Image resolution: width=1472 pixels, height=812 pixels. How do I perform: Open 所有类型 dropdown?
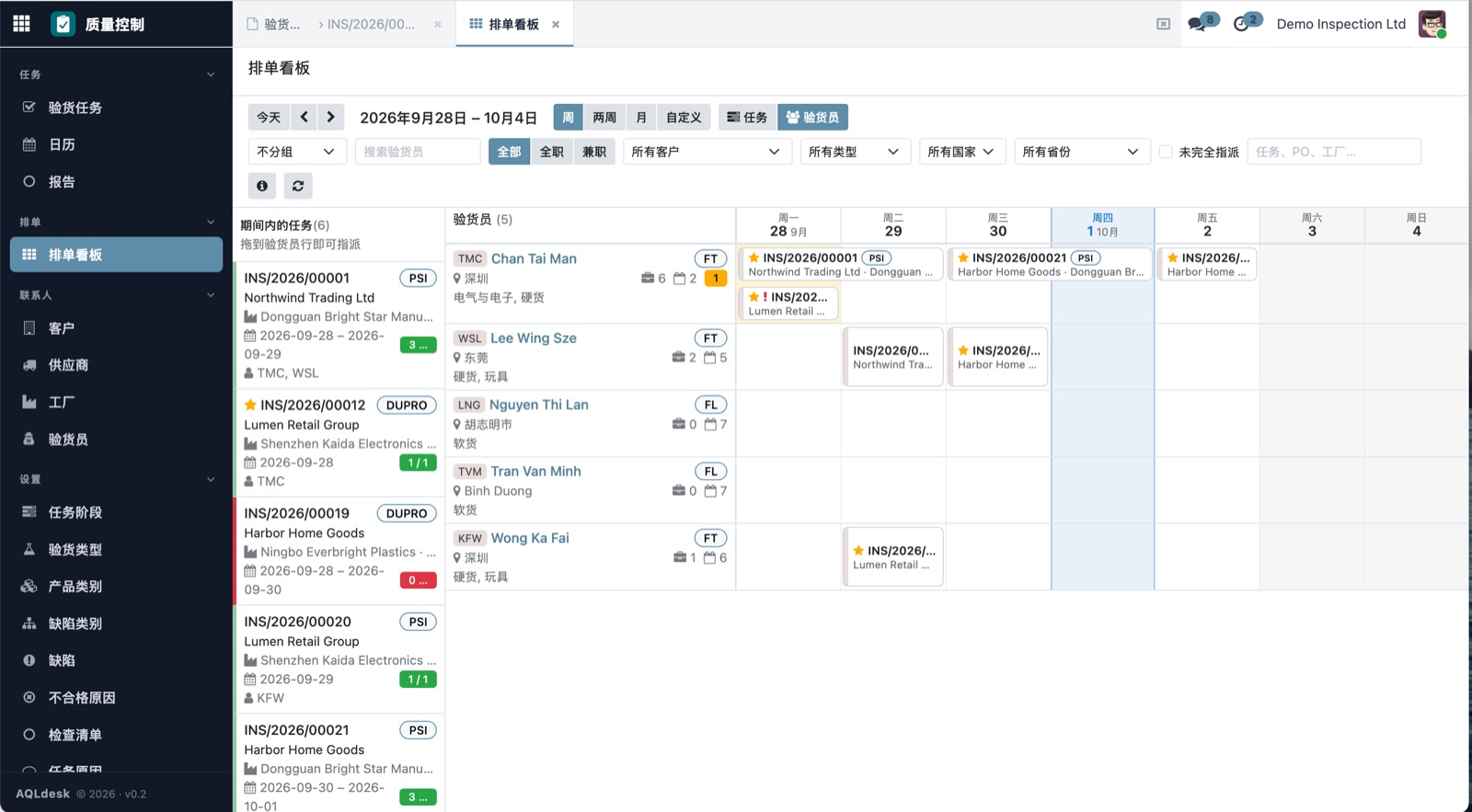pos(856,152)
